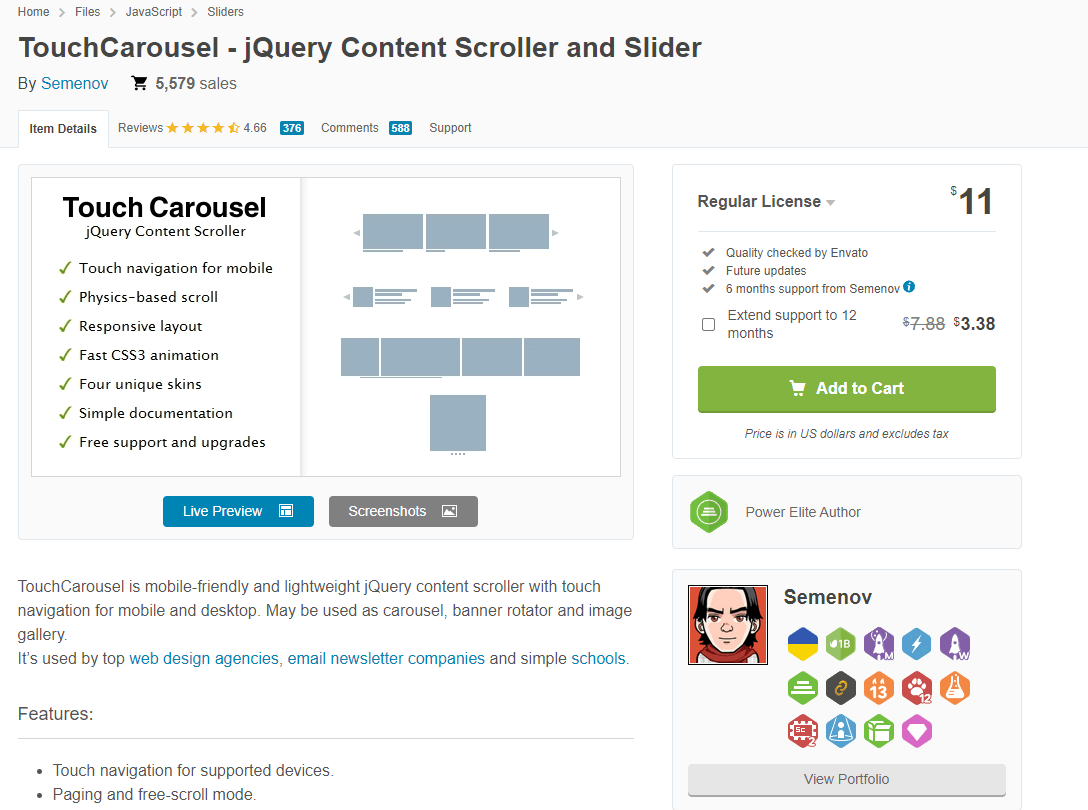The width and height of the screenshot is (1088, 810).
Task: Enable Extend support to 12 months
Action: [709, 324]
